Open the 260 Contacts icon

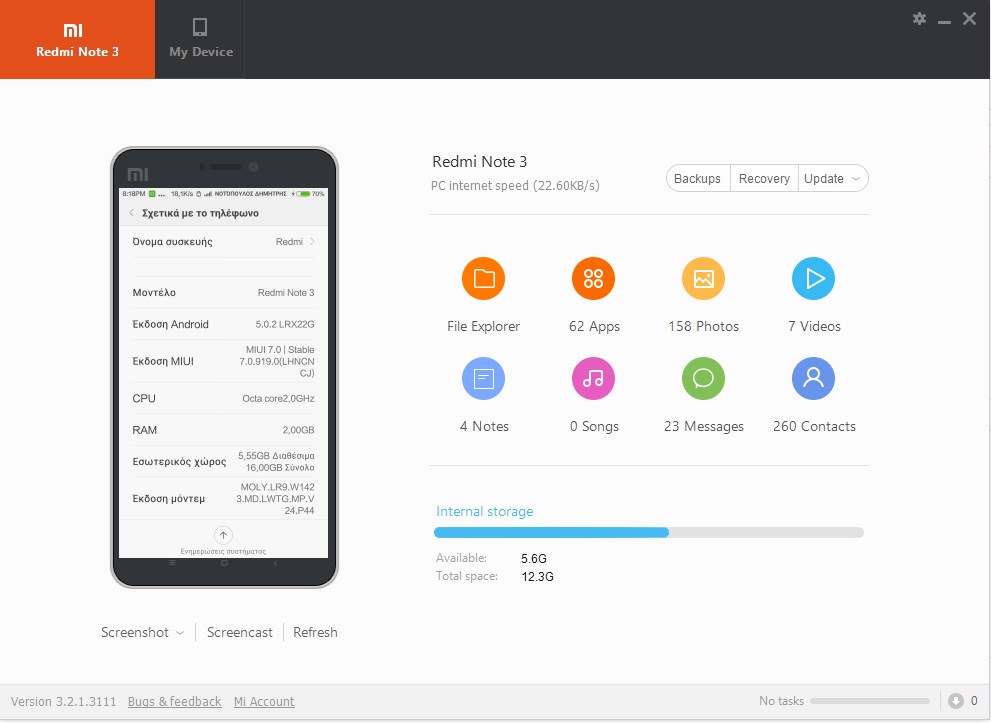coord(813,379)
